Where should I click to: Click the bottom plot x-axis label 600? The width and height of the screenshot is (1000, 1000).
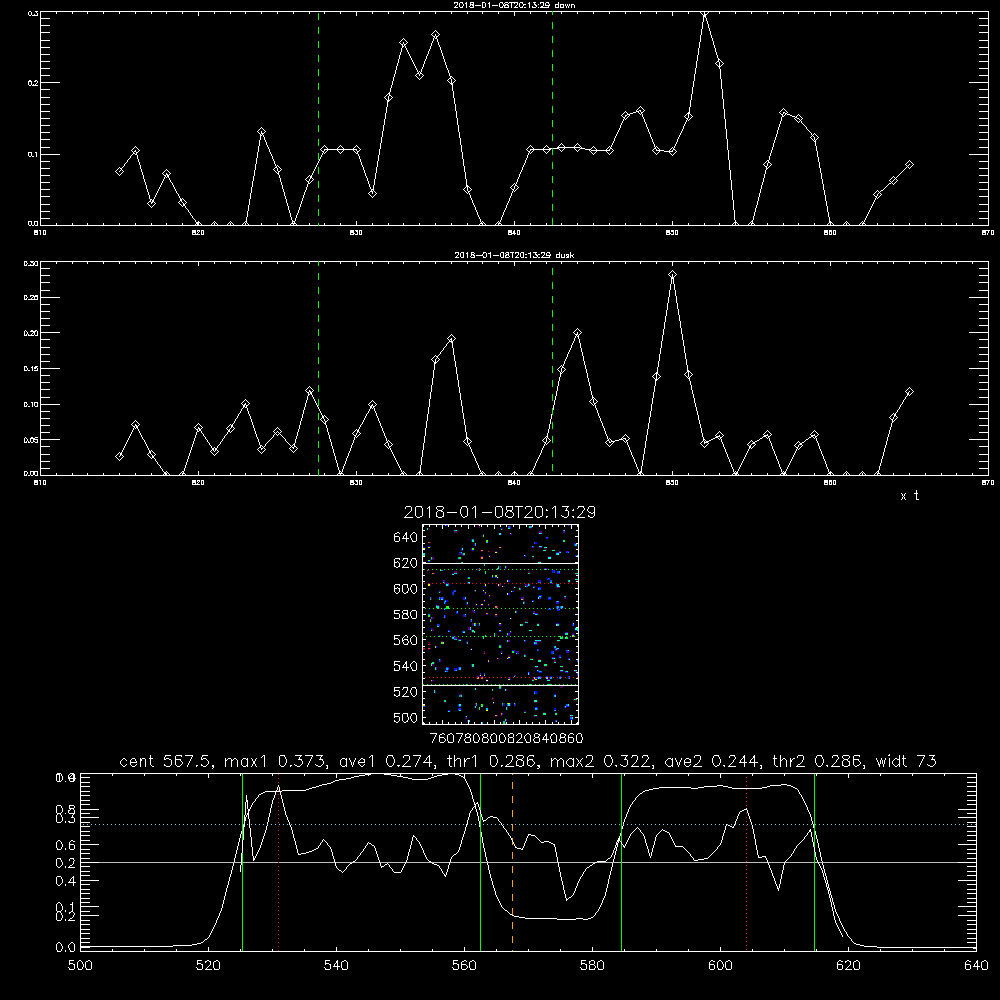[720, 965]
